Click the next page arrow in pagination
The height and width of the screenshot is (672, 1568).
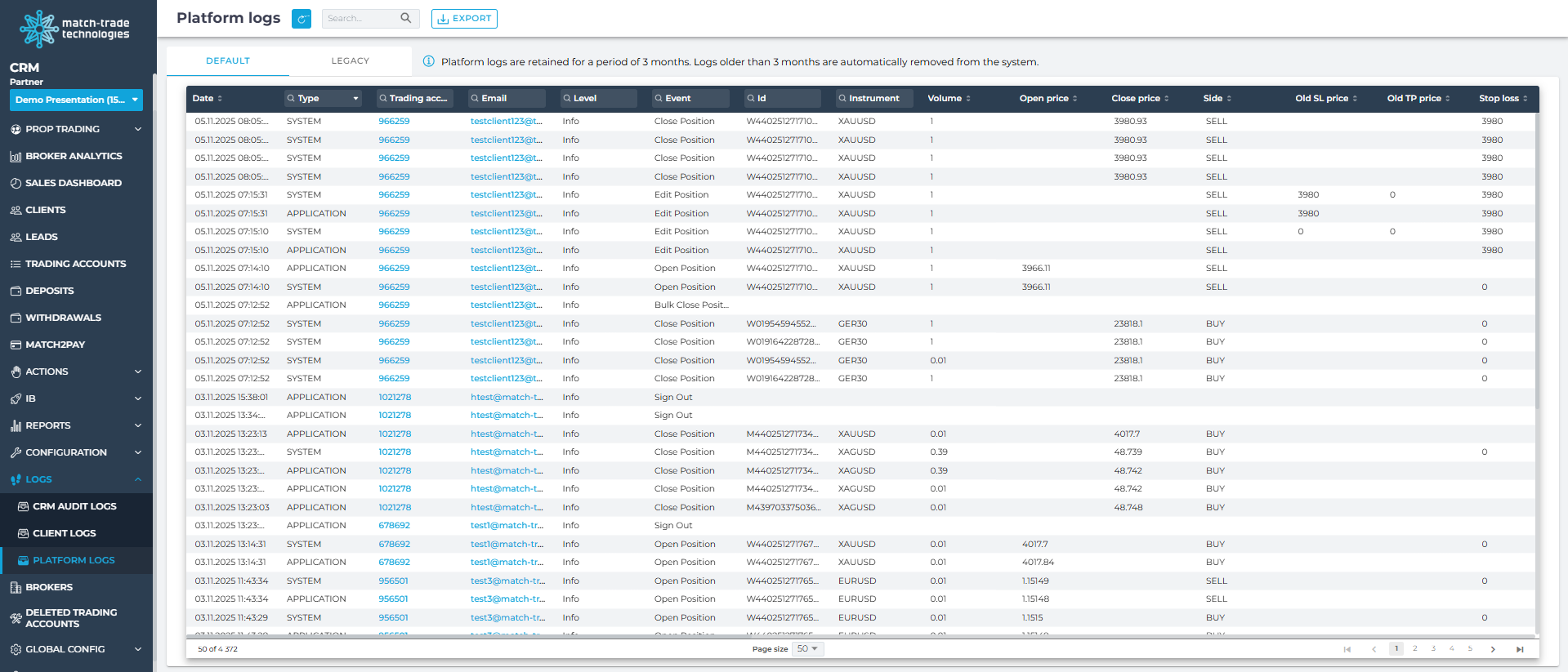(x=1492, y=649)
